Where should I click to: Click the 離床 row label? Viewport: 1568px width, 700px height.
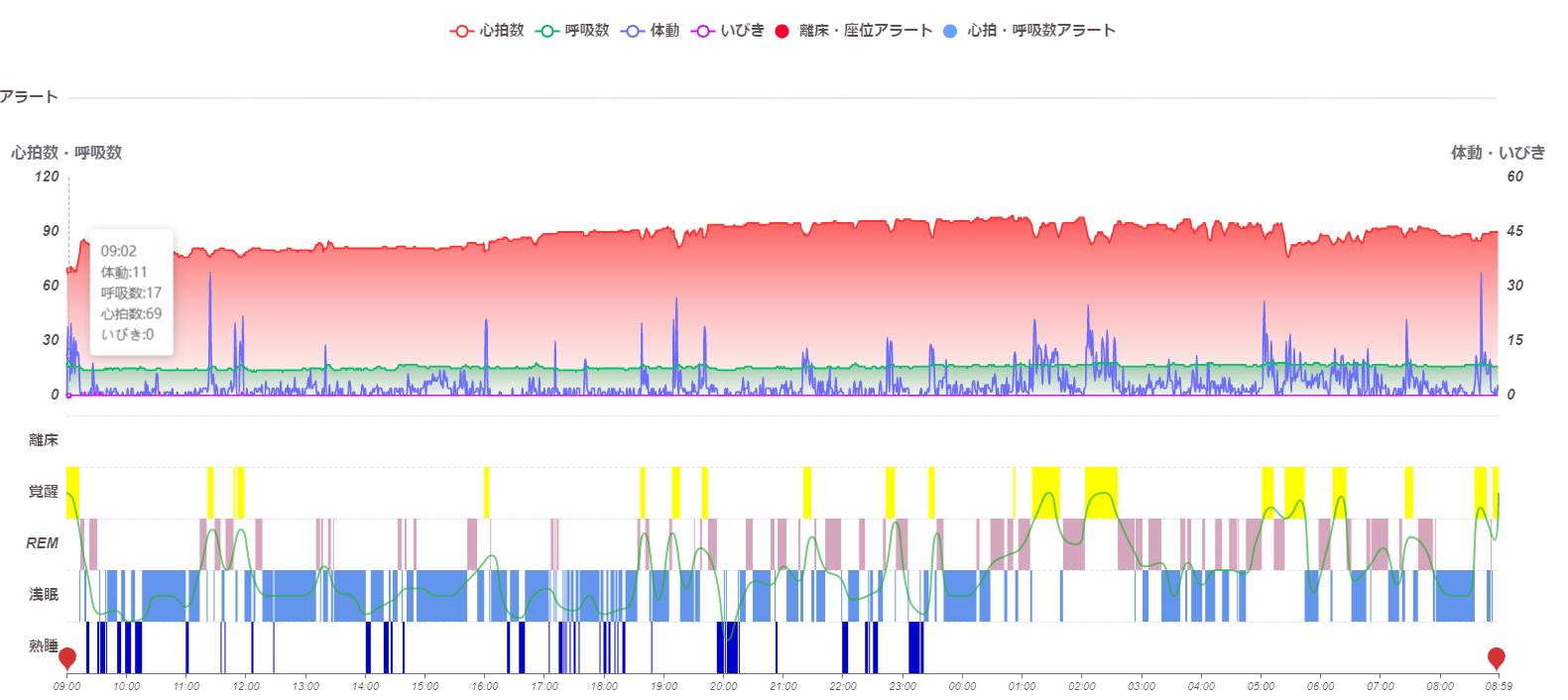tap(43, 440)
